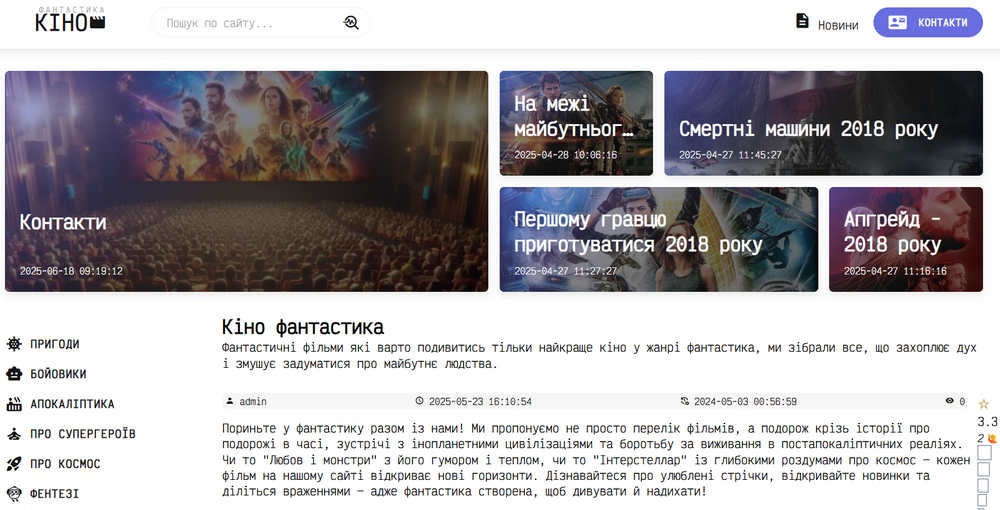Click the clock icon beside publish date
The width and height of the screenshot is (1000, 510).
[419, 401]
